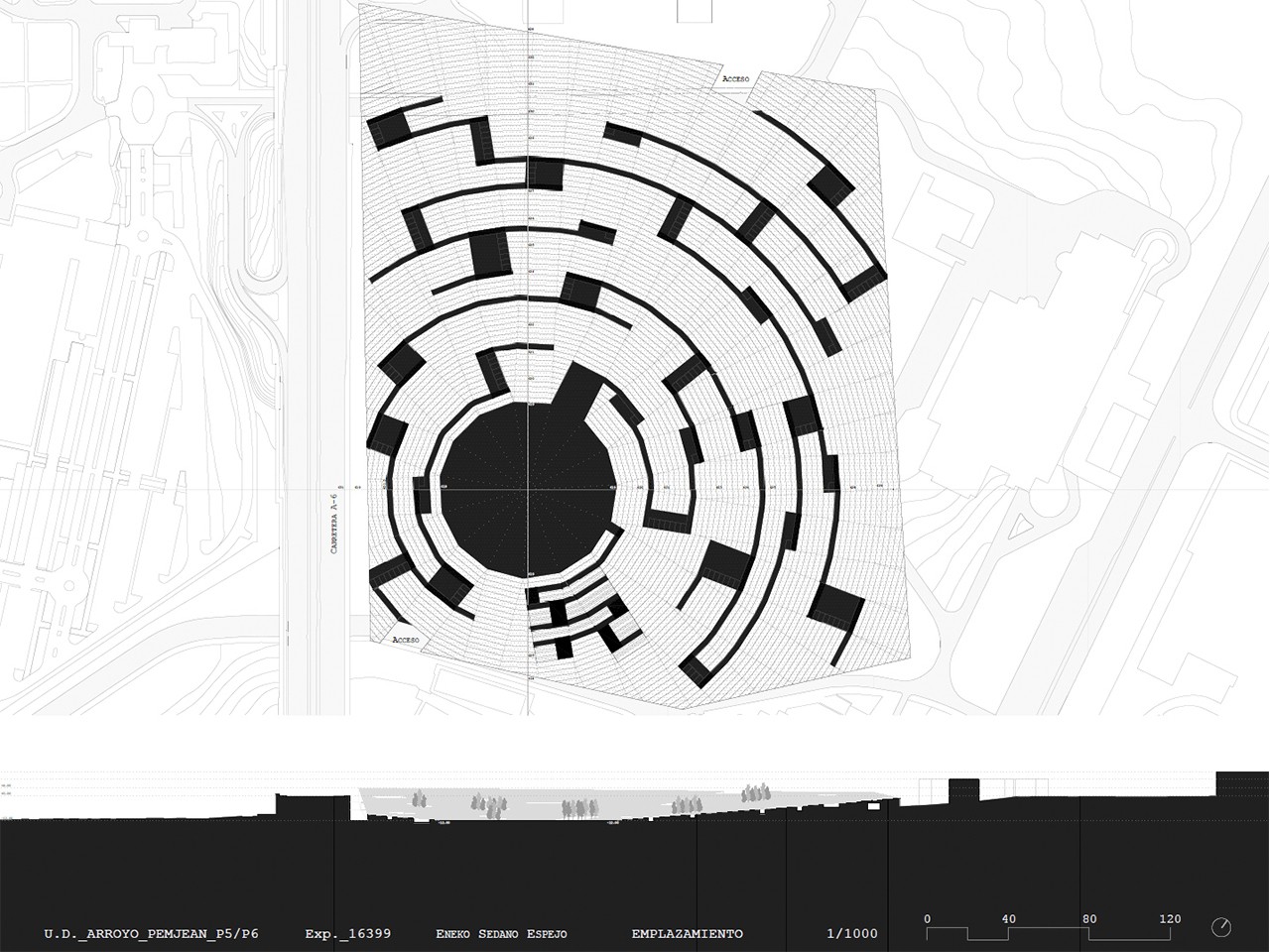Click the 'U.D._ARROYO_PEMJEAN_P5/P6' title text
The height and width of the screenshot is (952, 1270).
[x=151, y=934]
